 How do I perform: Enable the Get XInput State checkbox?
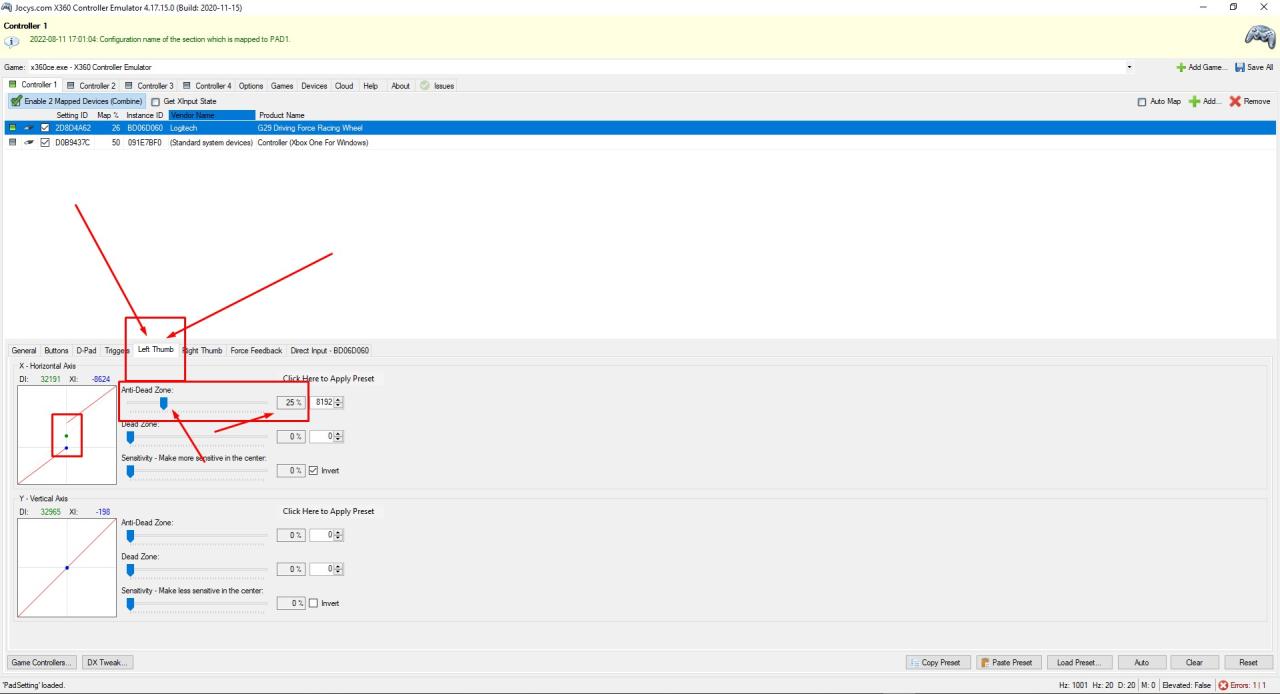point(156,101)
